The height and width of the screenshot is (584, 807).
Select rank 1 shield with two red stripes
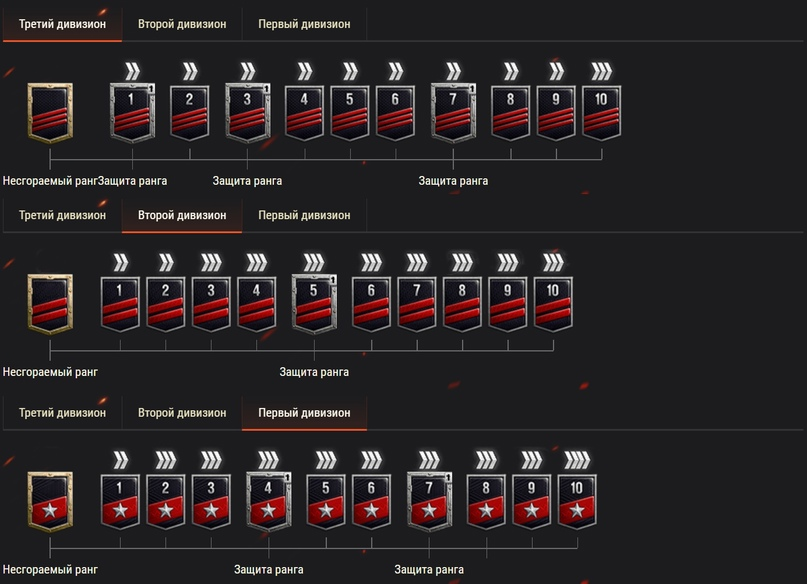120,303
